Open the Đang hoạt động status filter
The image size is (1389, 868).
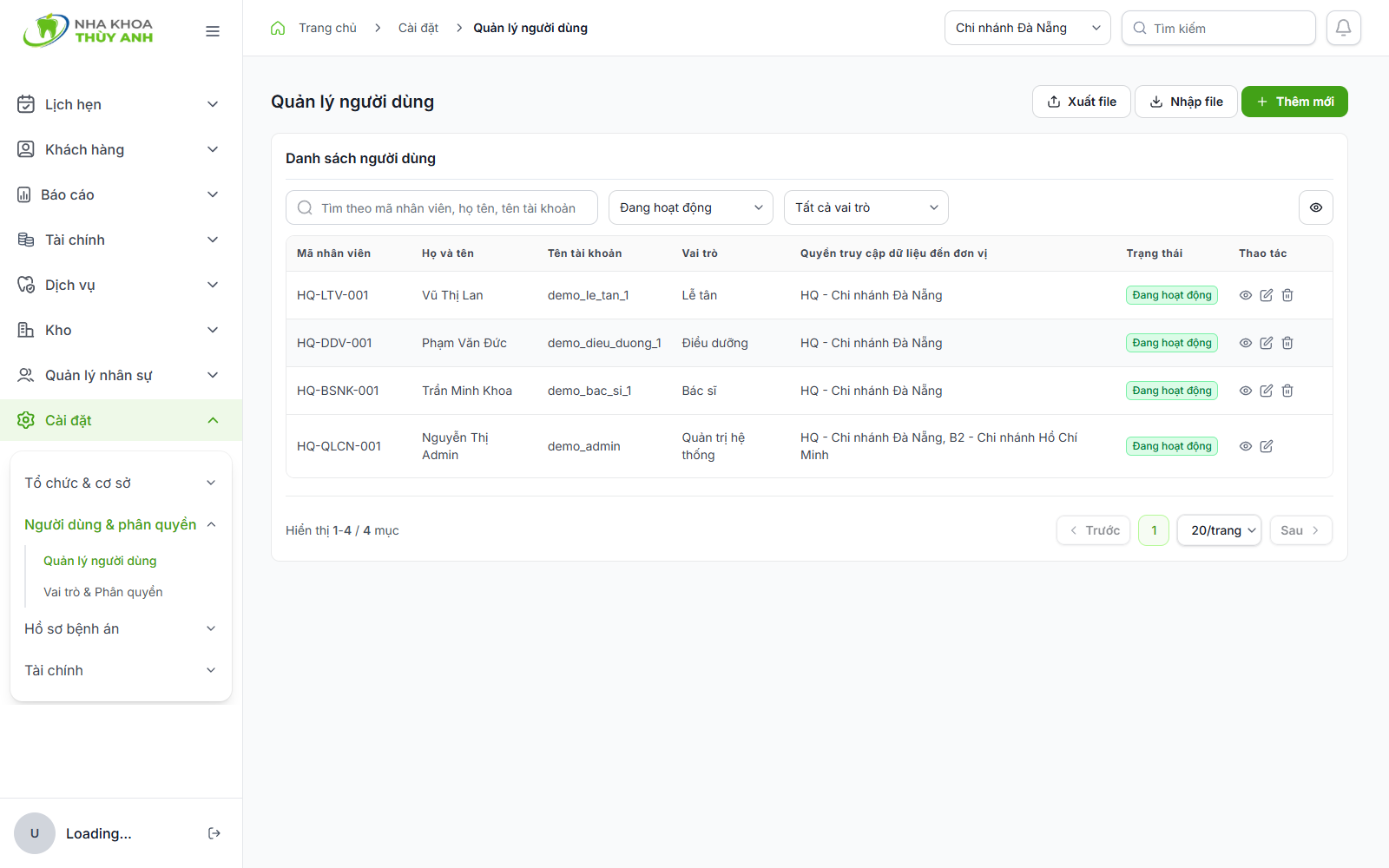point(691,207)
